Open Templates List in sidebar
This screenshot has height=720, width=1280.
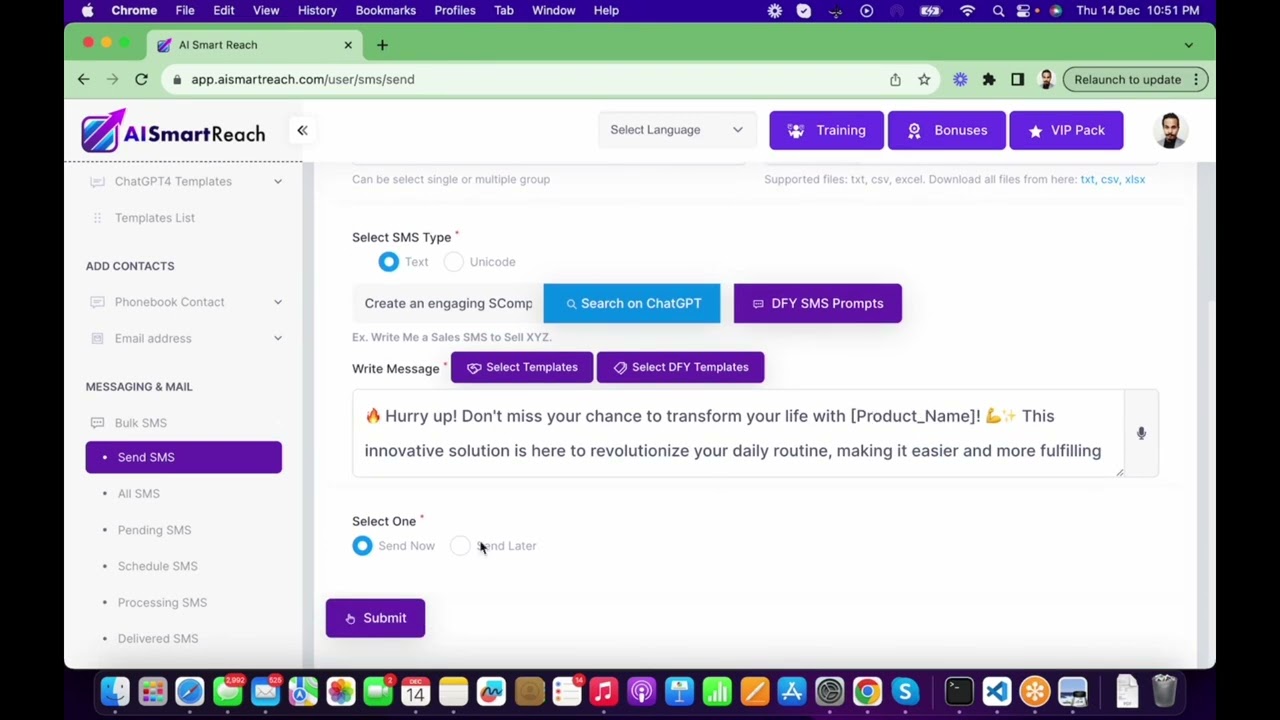tap(155, 218)
